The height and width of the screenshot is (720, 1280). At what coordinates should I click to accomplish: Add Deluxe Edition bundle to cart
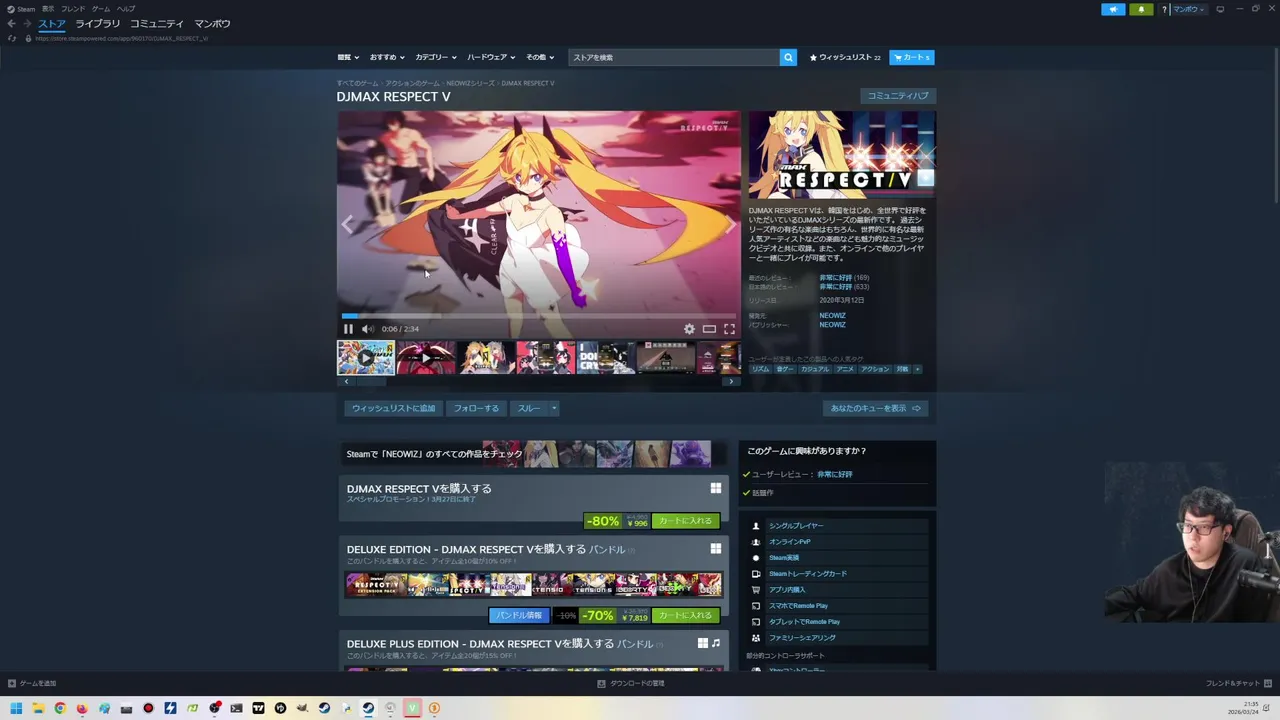pyautogui.click(x=685, y=615)
